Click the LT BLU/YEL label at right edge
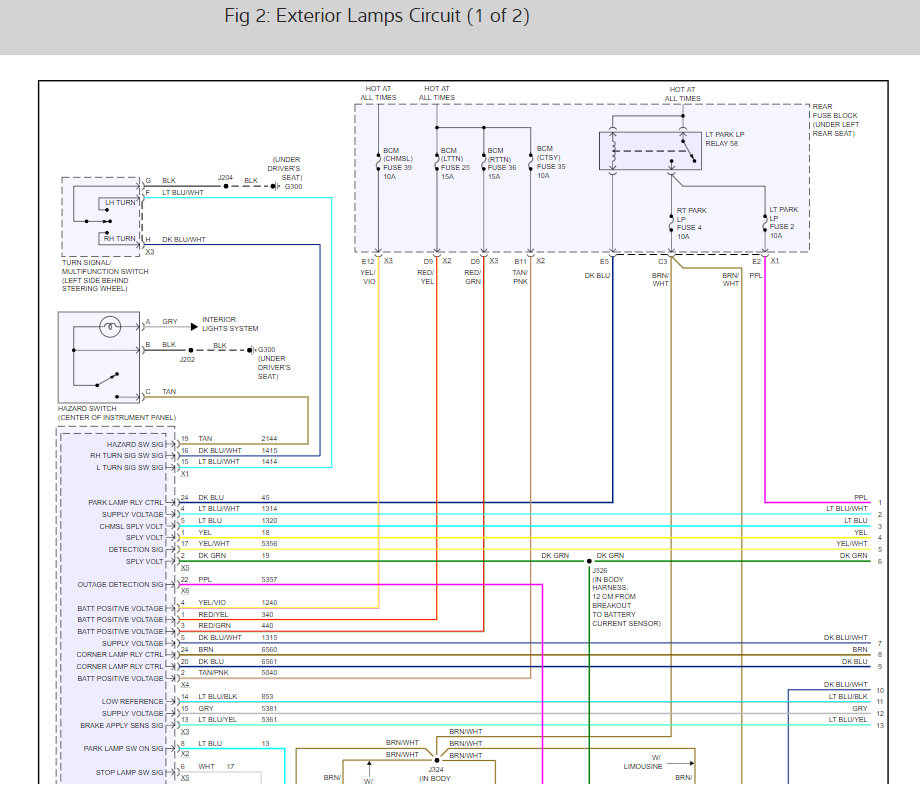The image size is (920, 808). (848, 720)
